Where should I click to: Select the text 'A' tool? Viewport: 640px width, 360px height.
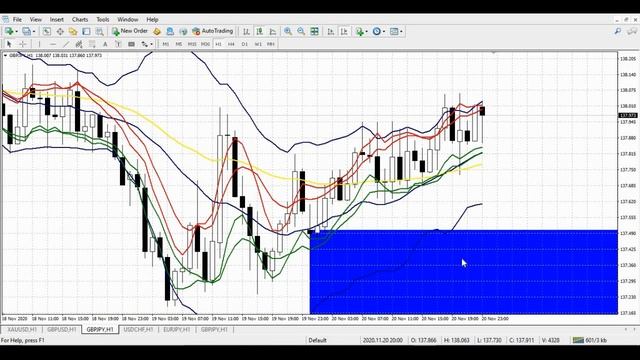[x=105, y=44]
